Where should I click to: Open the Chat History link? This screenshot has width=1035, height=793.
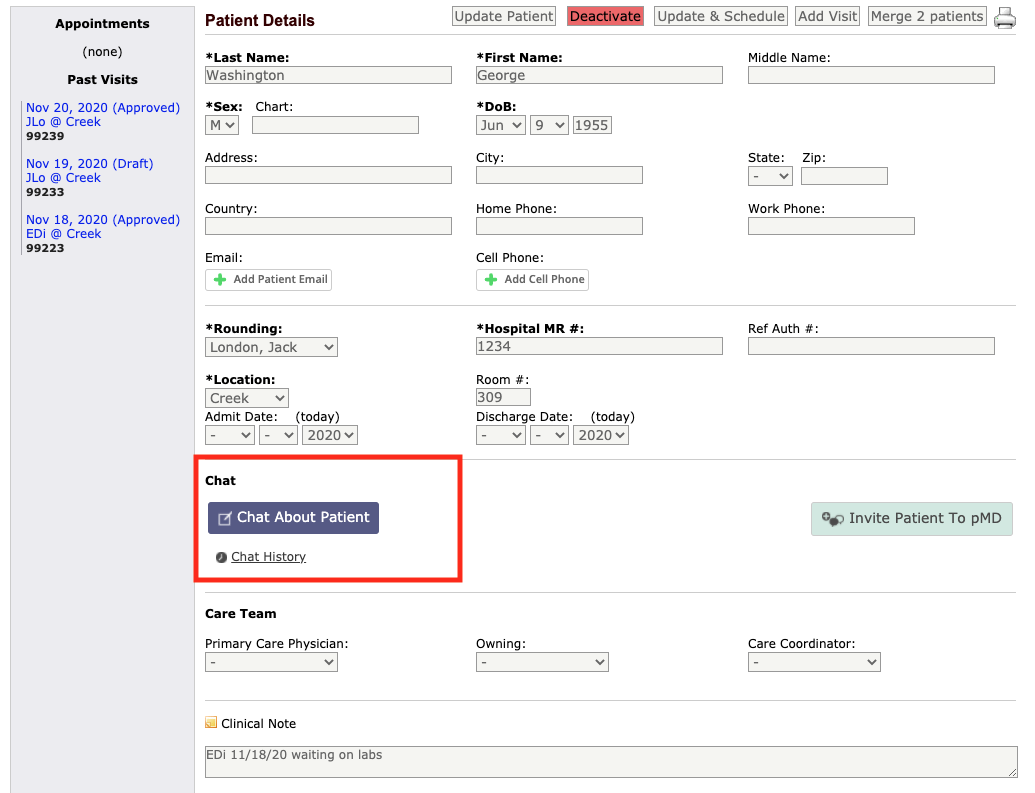pyautogui.click(x=268, y=556)
